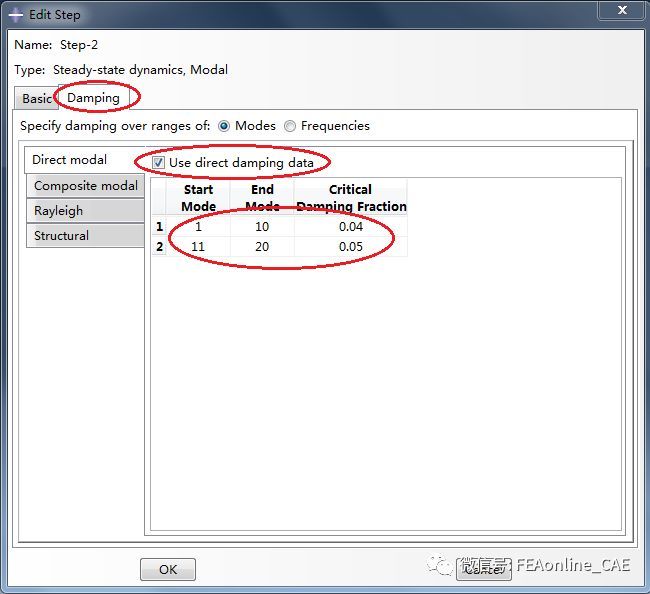Toggle Use direct damping data checkbox
This screenshot has width=650, height=594.
[x=159, y=162]
